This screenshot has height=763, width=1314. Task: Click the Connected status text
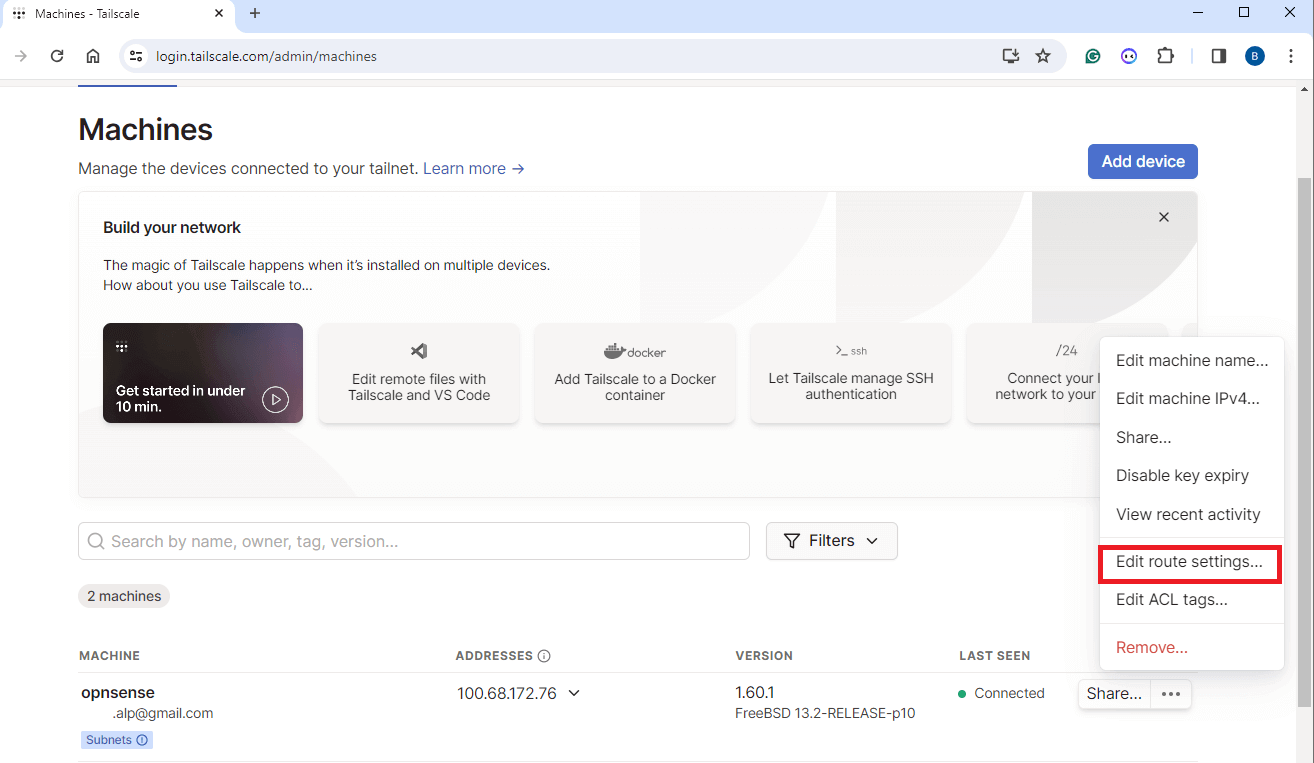(1009, 693)
